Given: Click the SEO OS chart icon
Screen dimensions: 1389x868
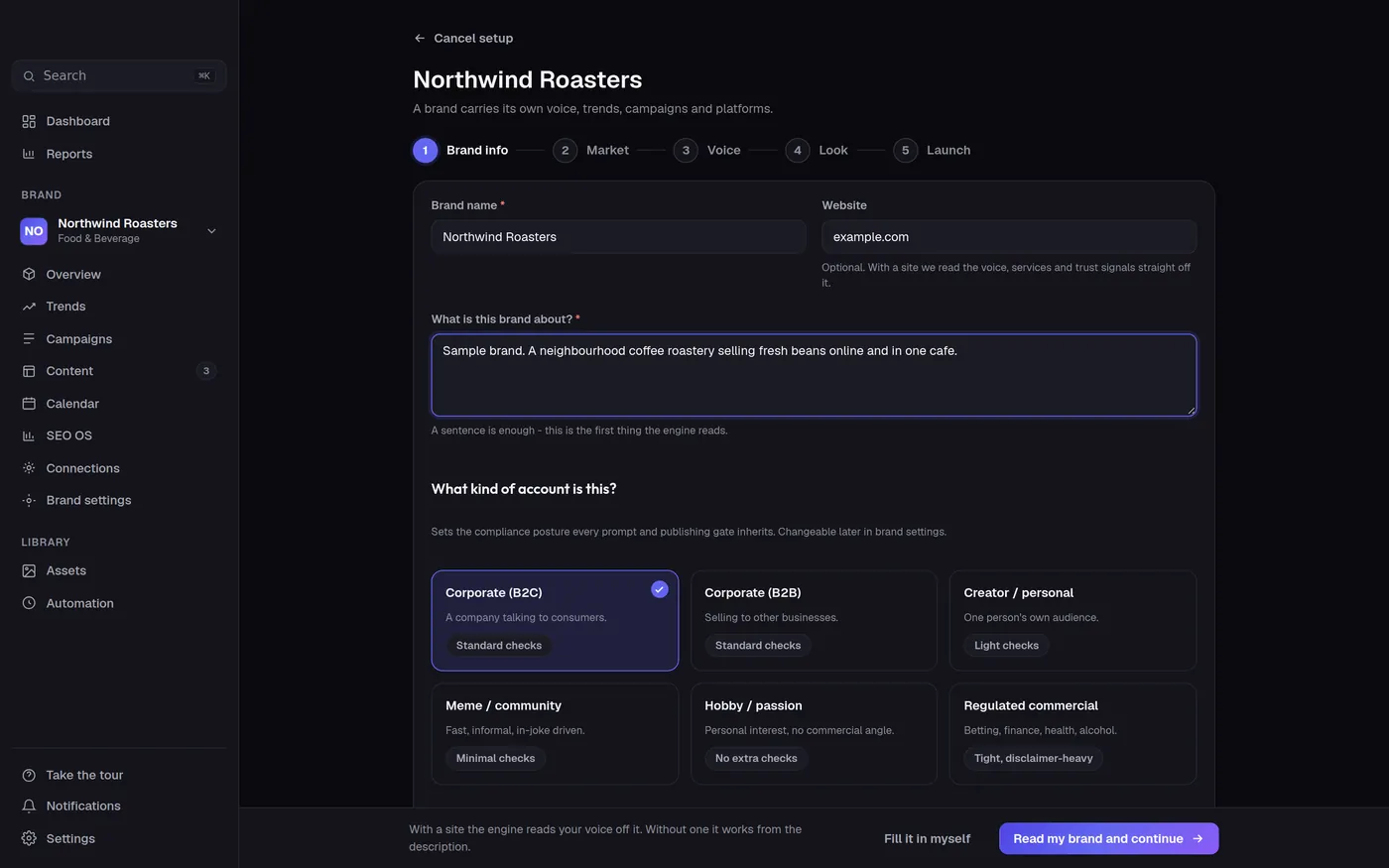Looking at the screenshot, I should (29, 435).
